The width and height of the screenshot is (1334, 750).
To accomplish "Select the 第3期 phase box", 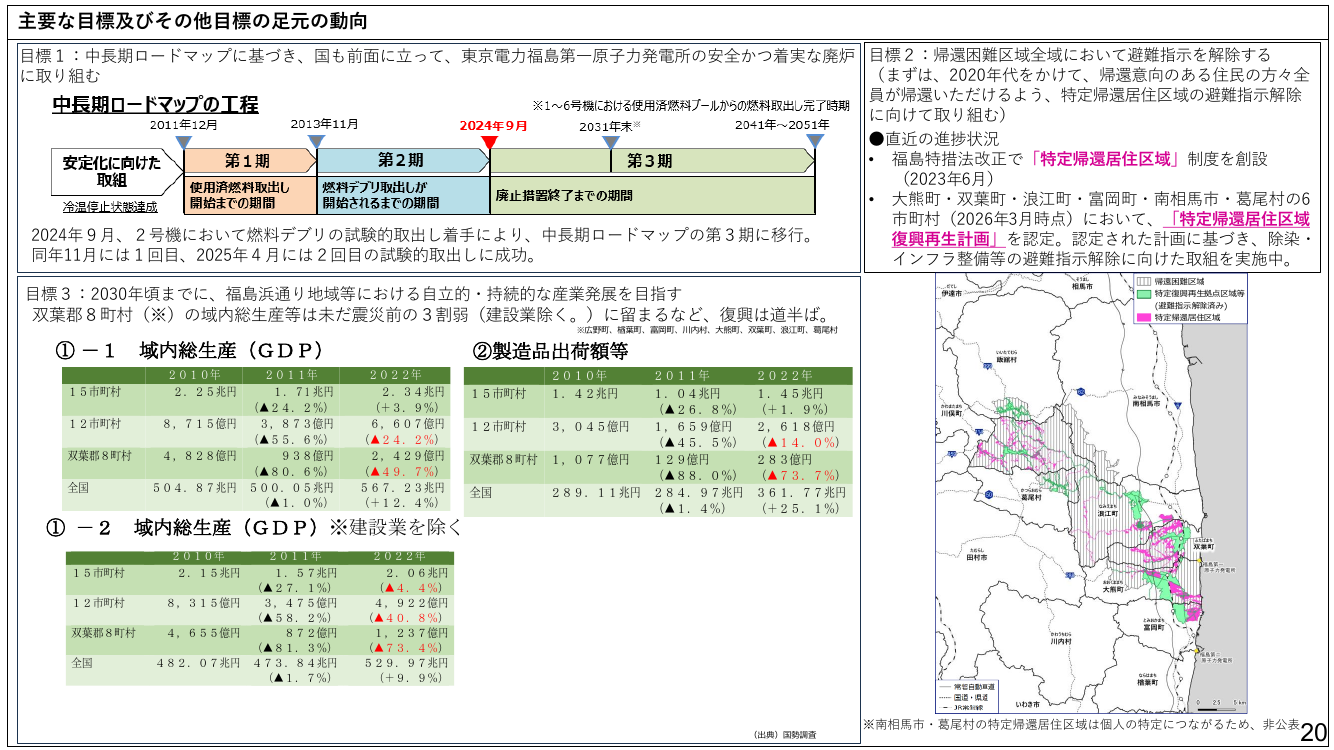I will click(x=650, y=161).
